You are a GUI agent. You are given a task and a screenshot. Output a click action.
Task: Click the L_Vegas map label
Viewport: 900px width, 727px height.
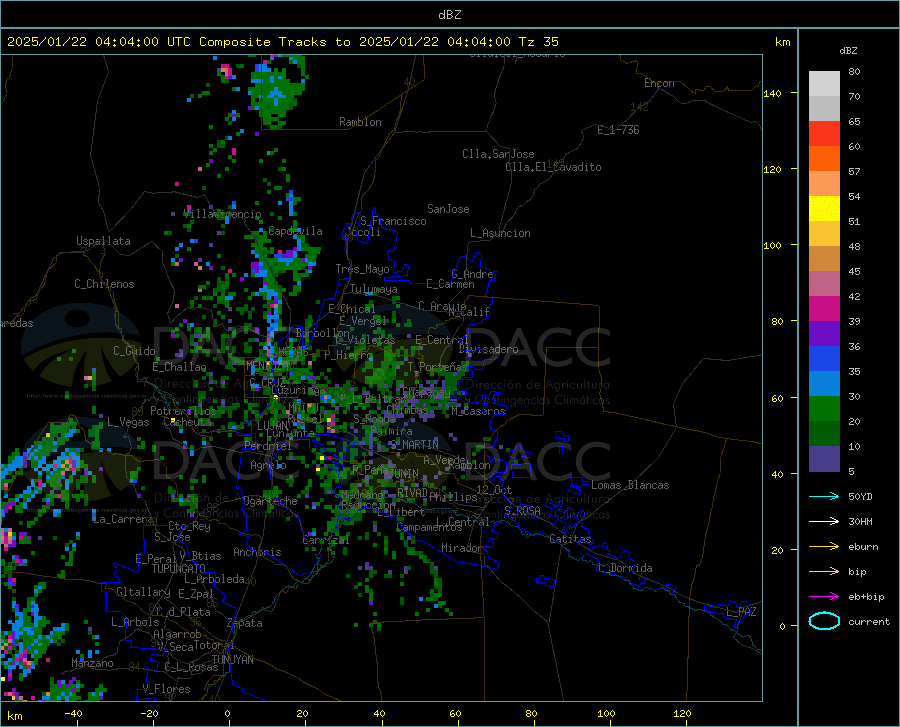(128, 422)
